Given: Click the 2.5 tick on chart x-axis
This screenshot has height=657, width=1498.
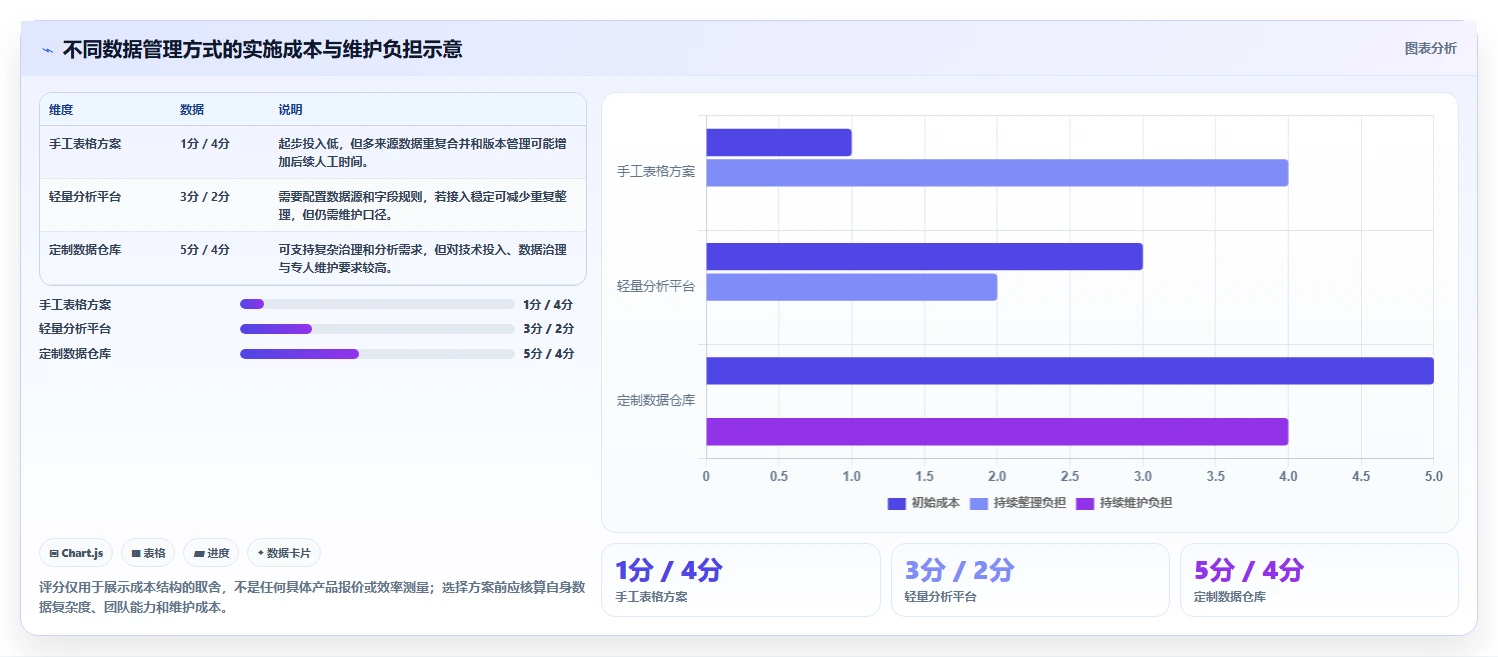Looking at the screenshot, I should click(1070, 477).
